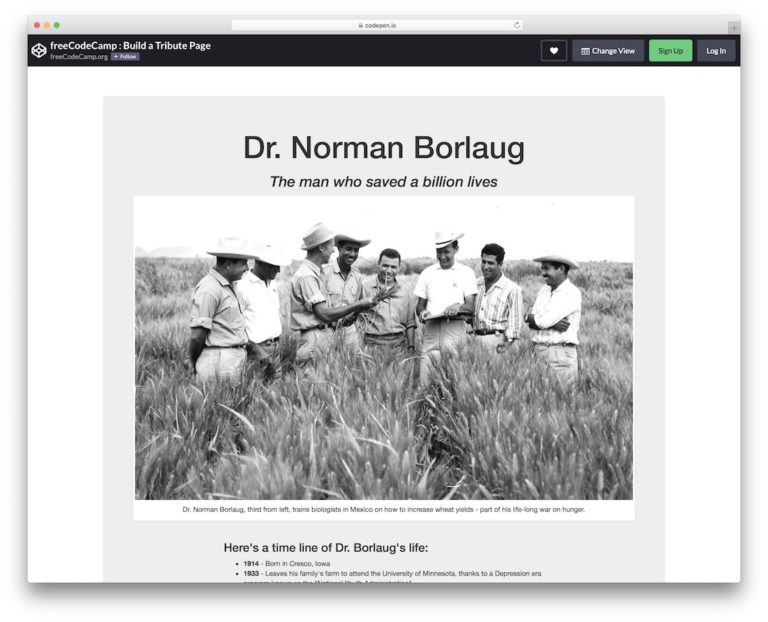Minimize the window using yellow button
768x622 pixels.
(47, 25)
